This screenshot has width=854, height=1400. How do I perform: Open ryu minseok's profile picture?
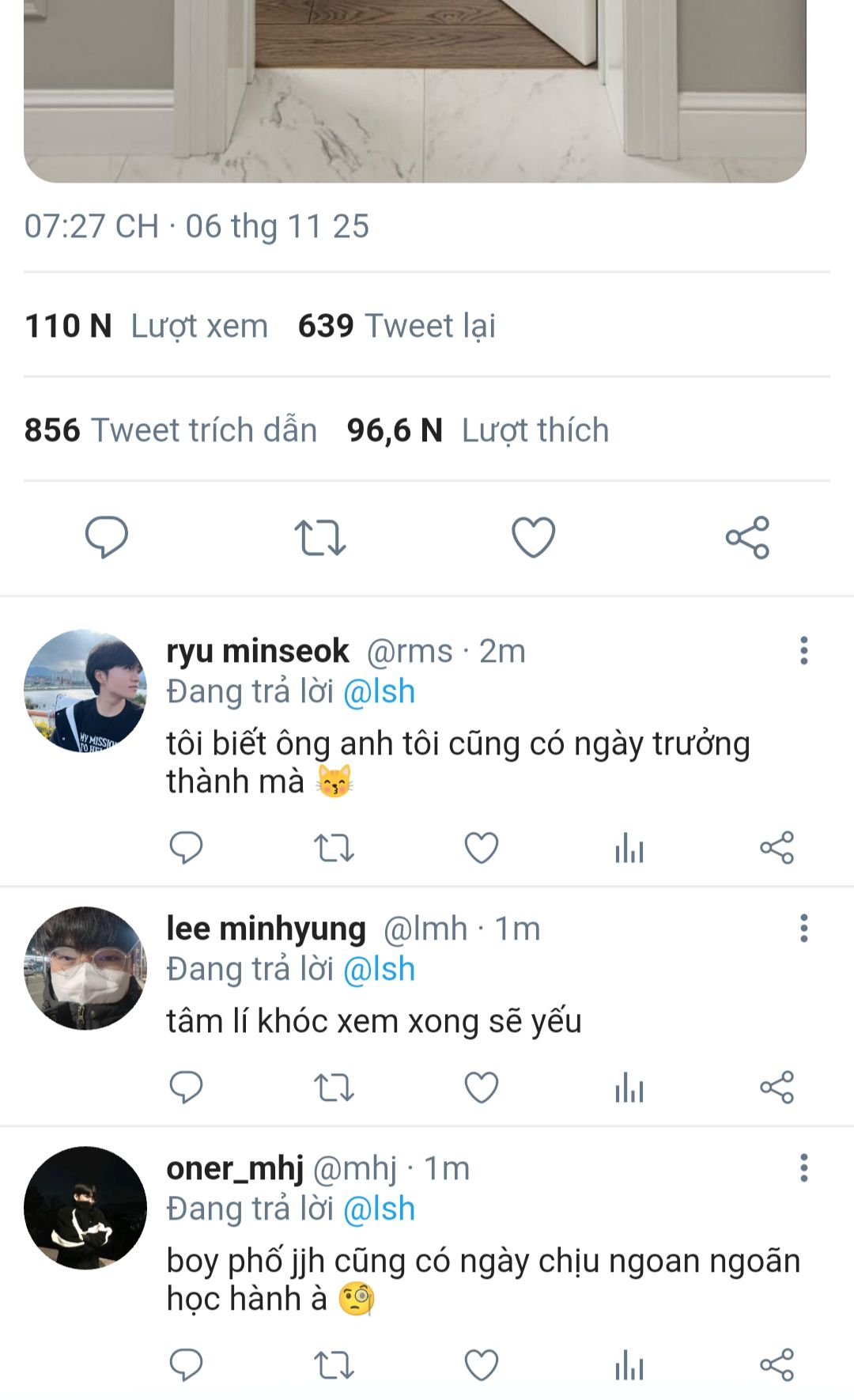point(85,691)
